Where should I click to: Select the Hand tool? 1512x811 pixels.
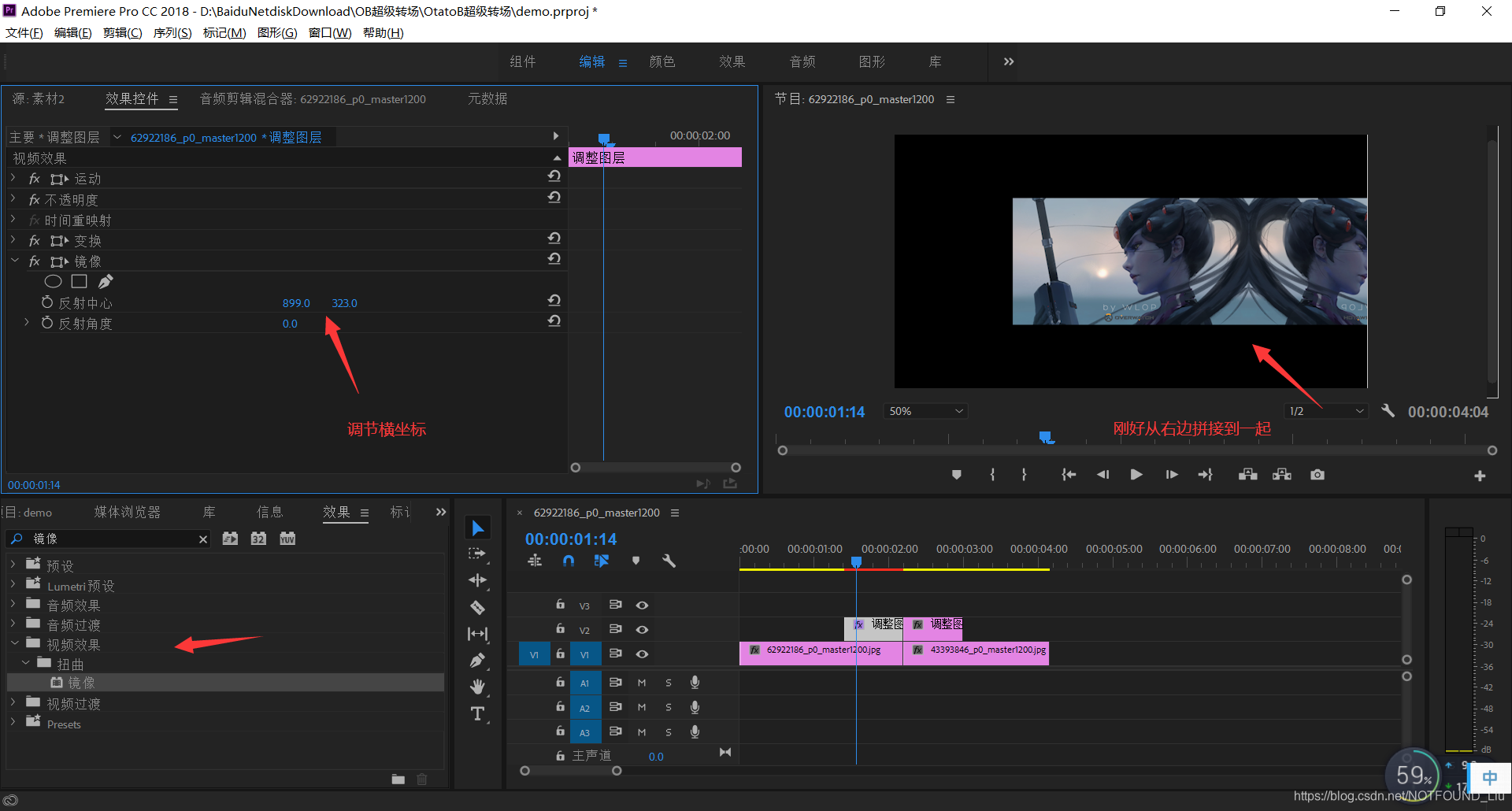pos(477,687)
